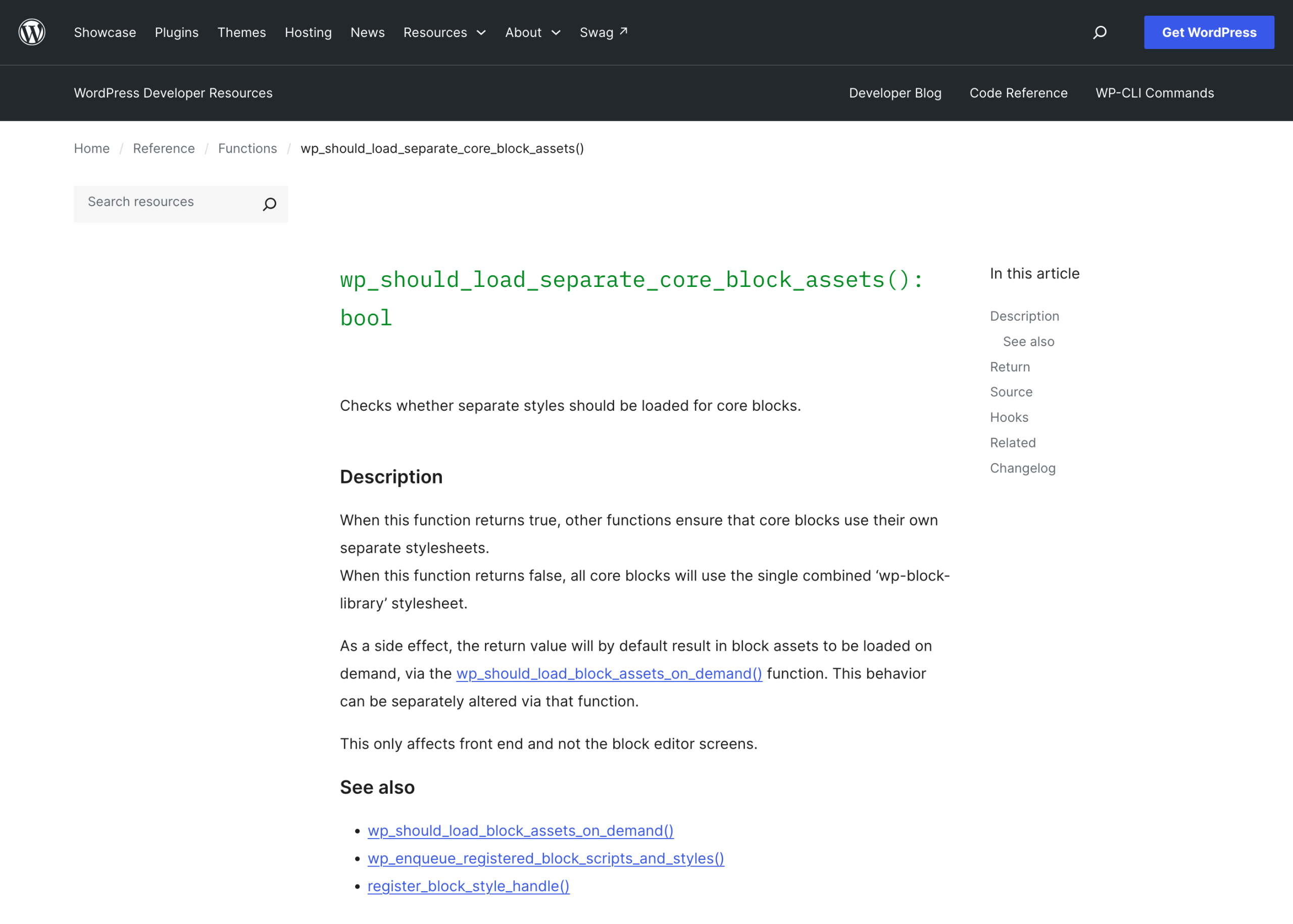Click the WordPress logo icon
Screen dimensions: 1293x924
click(x=32, y=32)
